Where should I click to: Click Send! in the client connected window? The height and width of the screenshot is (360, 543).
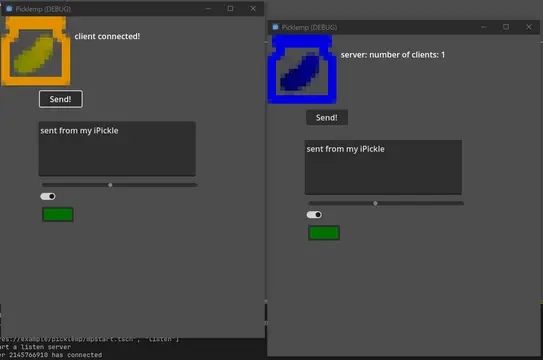coord(61,99)
